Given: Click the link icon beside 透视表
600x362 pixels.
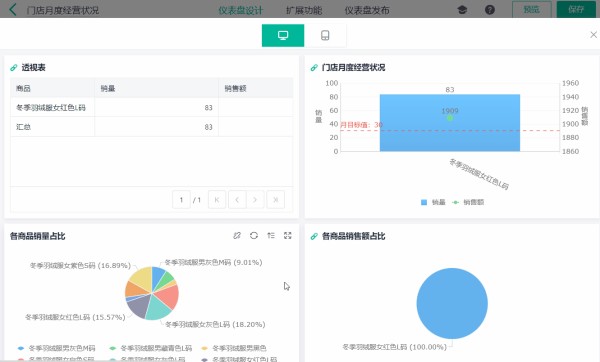Looking at the screenshot, I should click(x=14, y=68).
